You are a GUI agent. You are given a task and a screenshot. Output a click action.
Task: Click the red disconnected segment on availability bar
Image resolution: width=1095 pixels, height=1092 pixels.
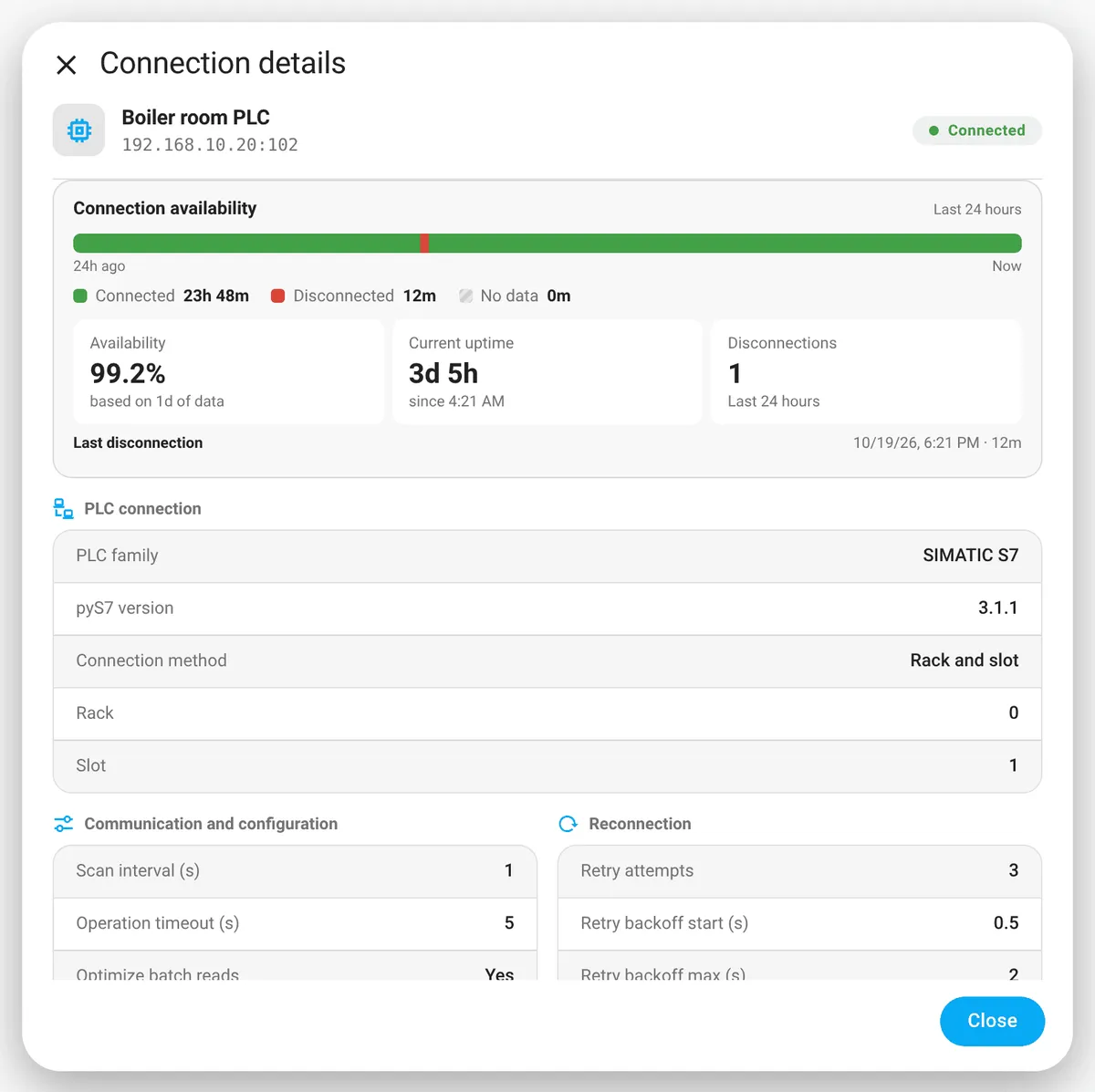click(x=424, y=244)
